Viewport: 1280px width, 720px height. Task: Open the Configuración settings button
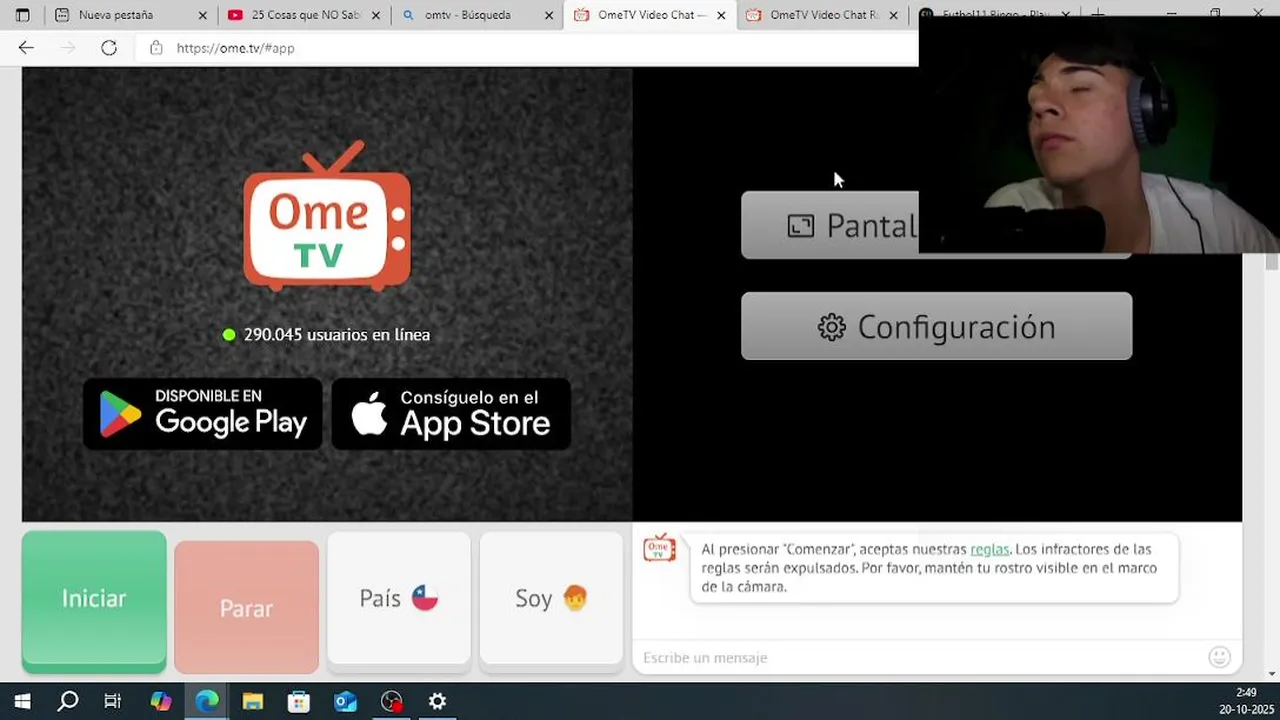(936, 326)
